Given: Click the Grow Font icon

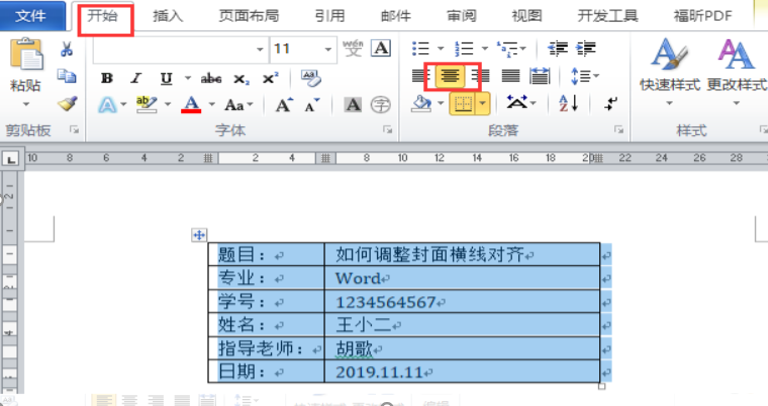Looking at the screenshot, I should point(284,105).
